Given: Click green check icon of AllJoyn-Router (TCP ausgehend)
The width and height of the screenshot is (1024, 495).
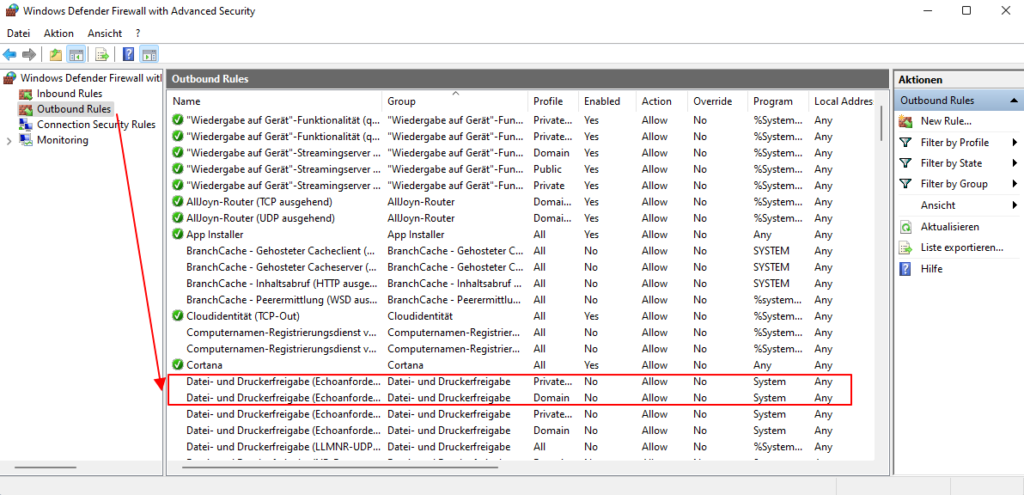Looking at the screenshot, I should coord(177,202).
